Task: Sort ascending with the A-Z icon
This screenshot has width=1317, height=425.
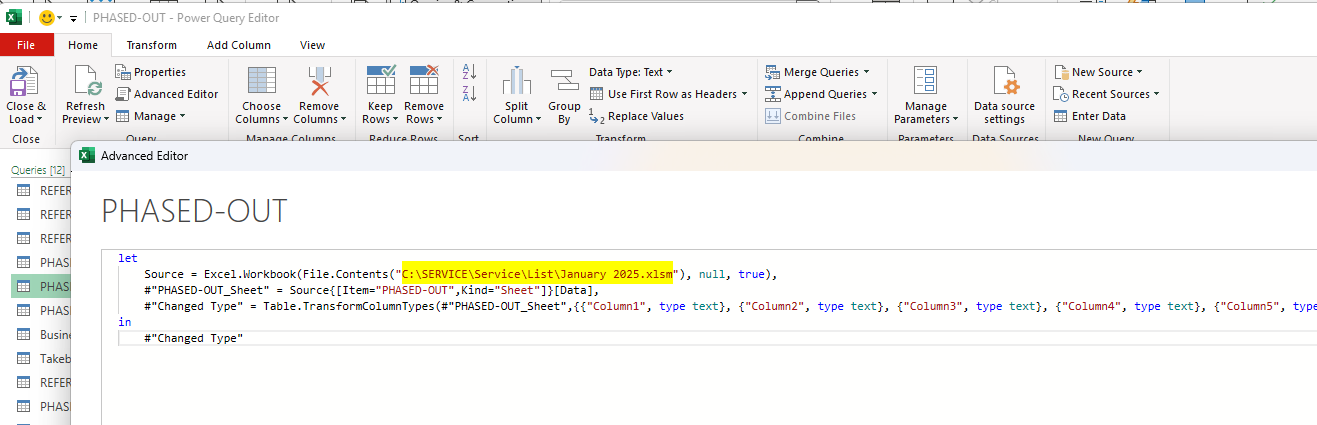Action: pos(469,73)
